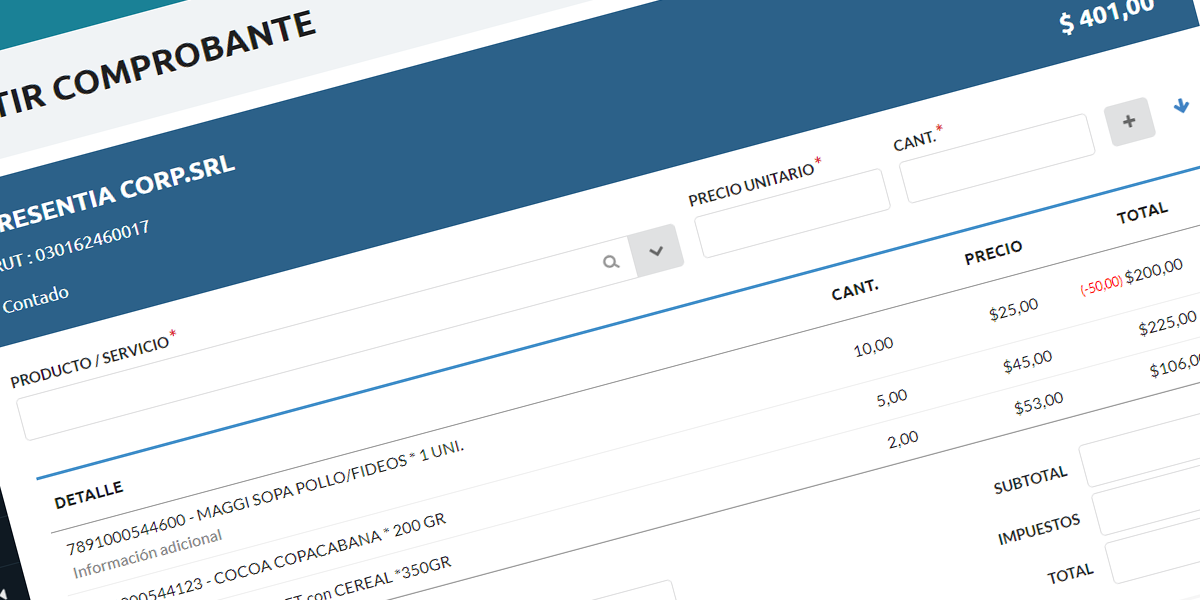This screenshot has width=1200, height=600.
Task: Focus the Cant. quantity input field
Action: click(997, 158)
